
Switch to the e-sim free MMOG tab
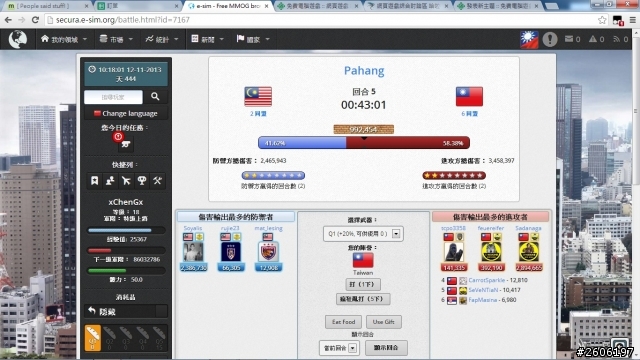click(x=229, y=6)
